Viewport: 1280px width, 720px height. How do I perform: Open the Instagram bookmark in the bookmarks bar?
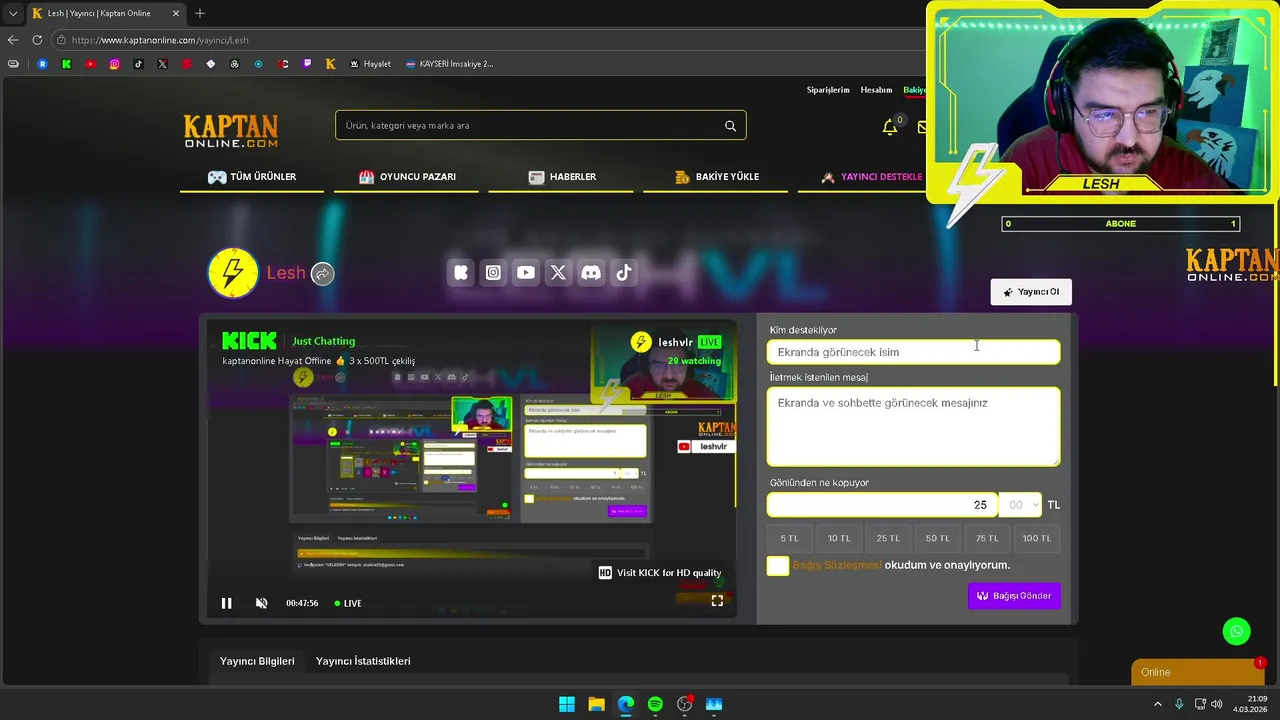tap(115, 64)
